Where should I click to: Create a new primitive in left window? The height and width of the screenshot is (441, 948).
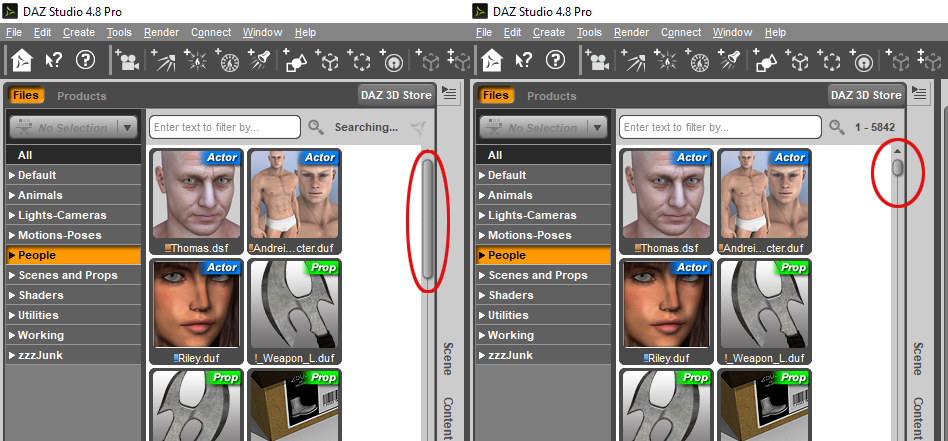pyautogui.click(x=296, y=59)
